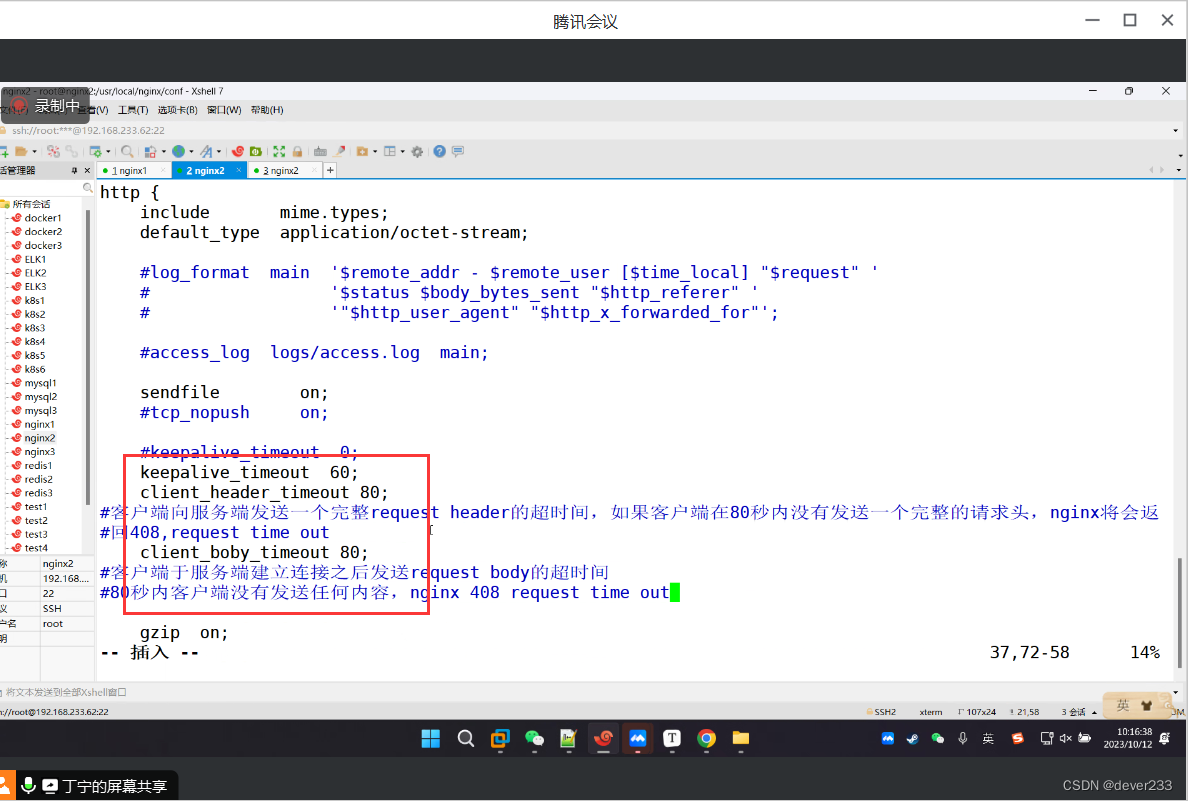This screenshot has width=1188, height=801.
Task: Click the font 'A' toolbar icon
Action: (205, 152)
